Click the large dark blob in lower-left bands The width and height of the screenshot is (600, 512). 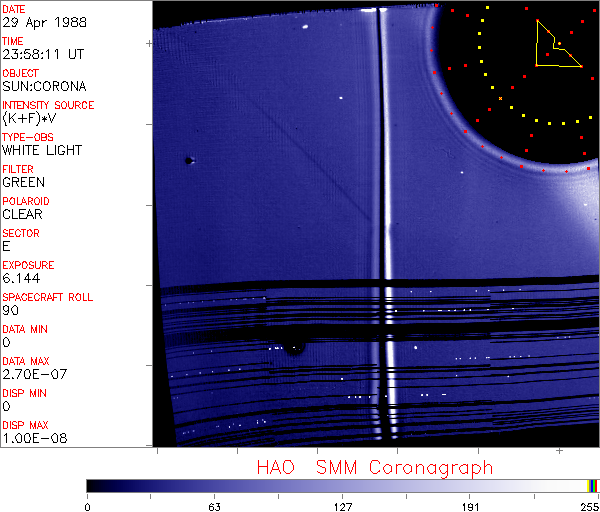(294, 348)
